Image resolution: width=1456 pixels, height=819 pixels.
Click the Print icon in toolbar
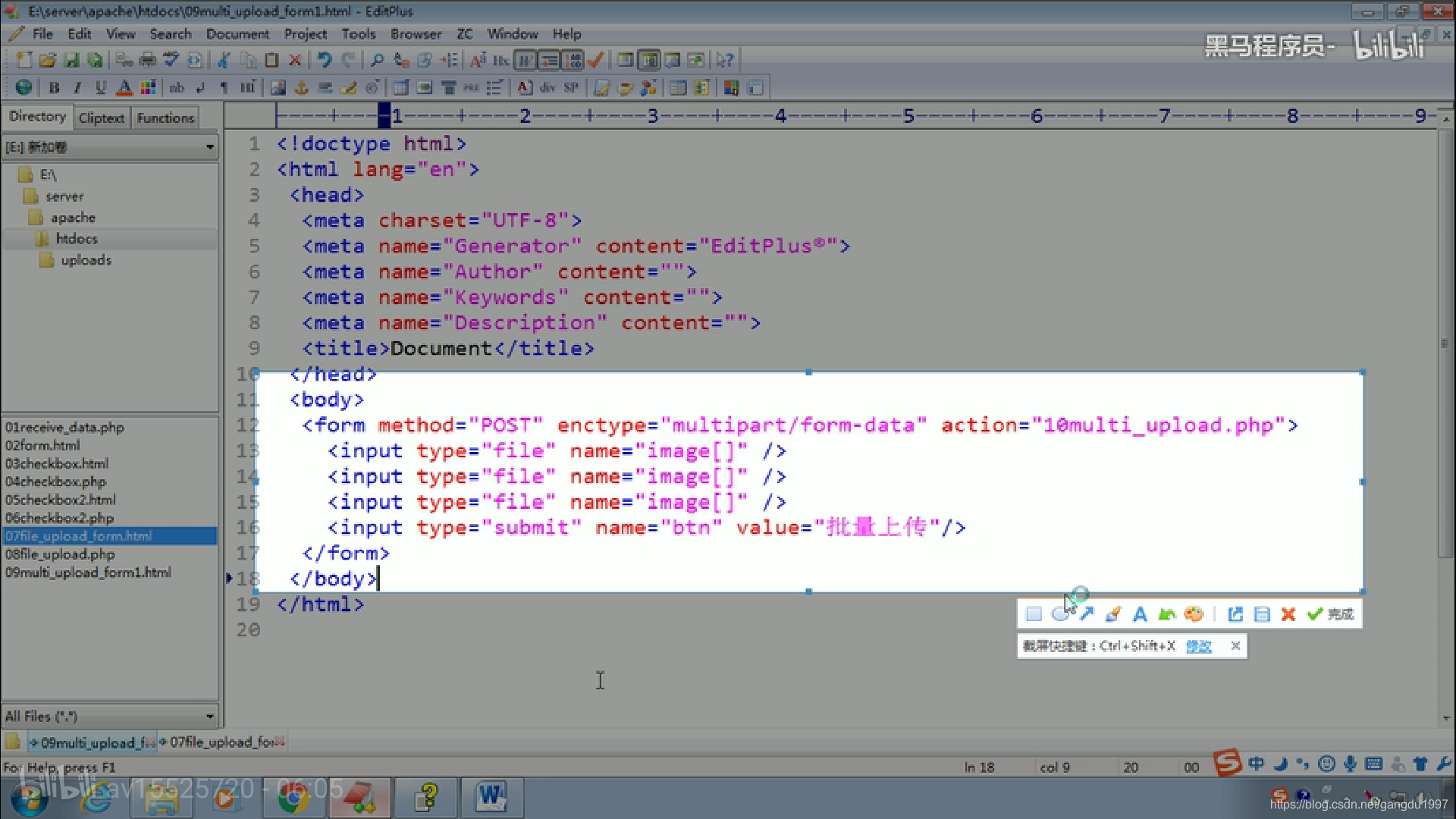(x=148, y=60)
